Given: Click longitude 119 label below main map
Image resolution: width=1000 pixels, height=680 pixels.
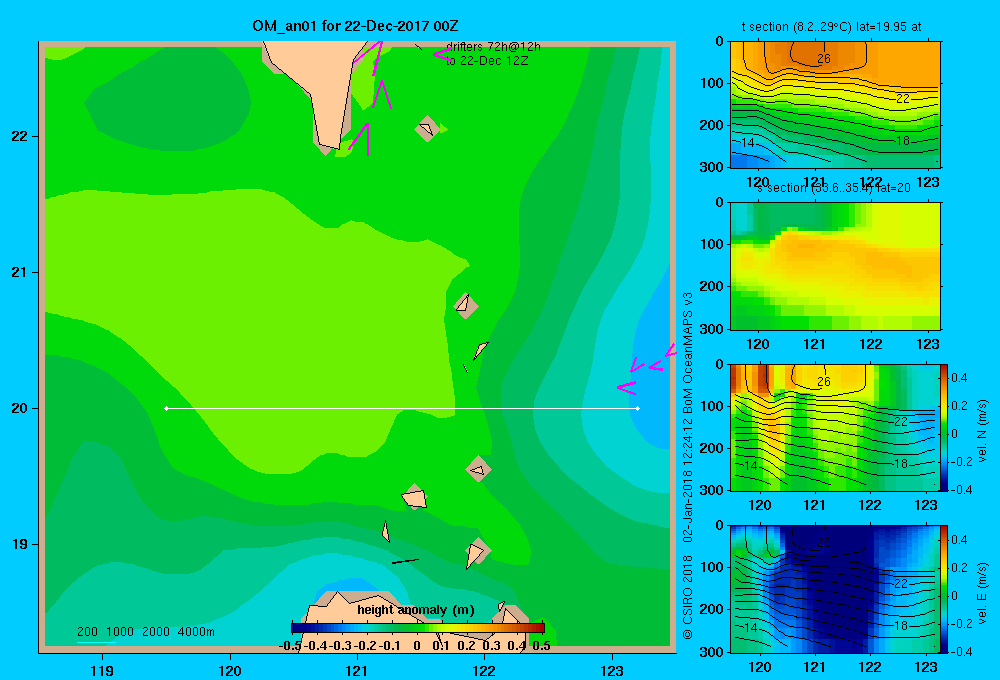Looking at the screenshot, I should (x=102, y=670).
